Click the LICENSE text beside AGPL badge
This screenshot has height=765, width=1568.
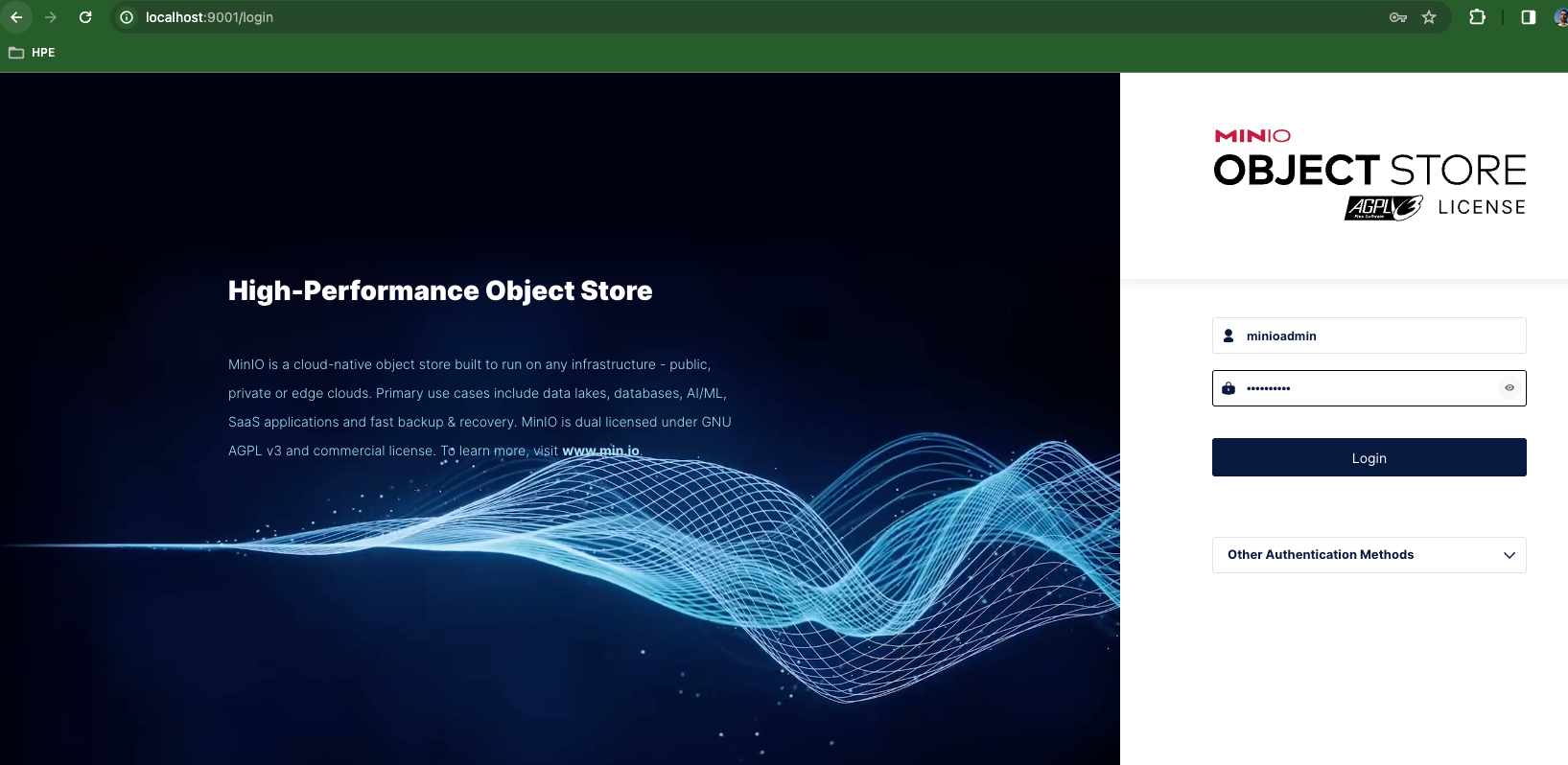click(1482, 207)
